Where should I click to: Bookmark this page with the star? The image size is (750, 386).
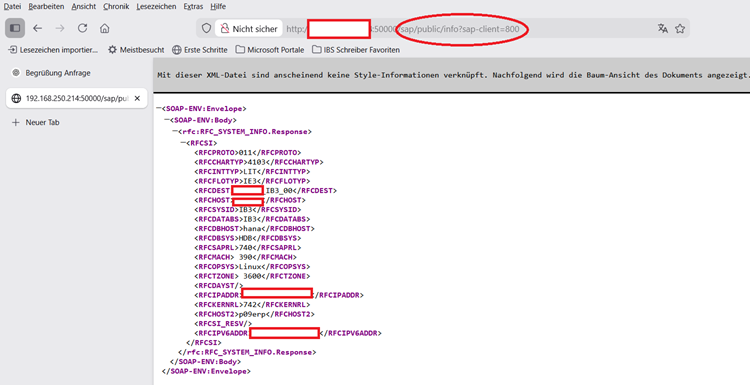tap(680, 29)
